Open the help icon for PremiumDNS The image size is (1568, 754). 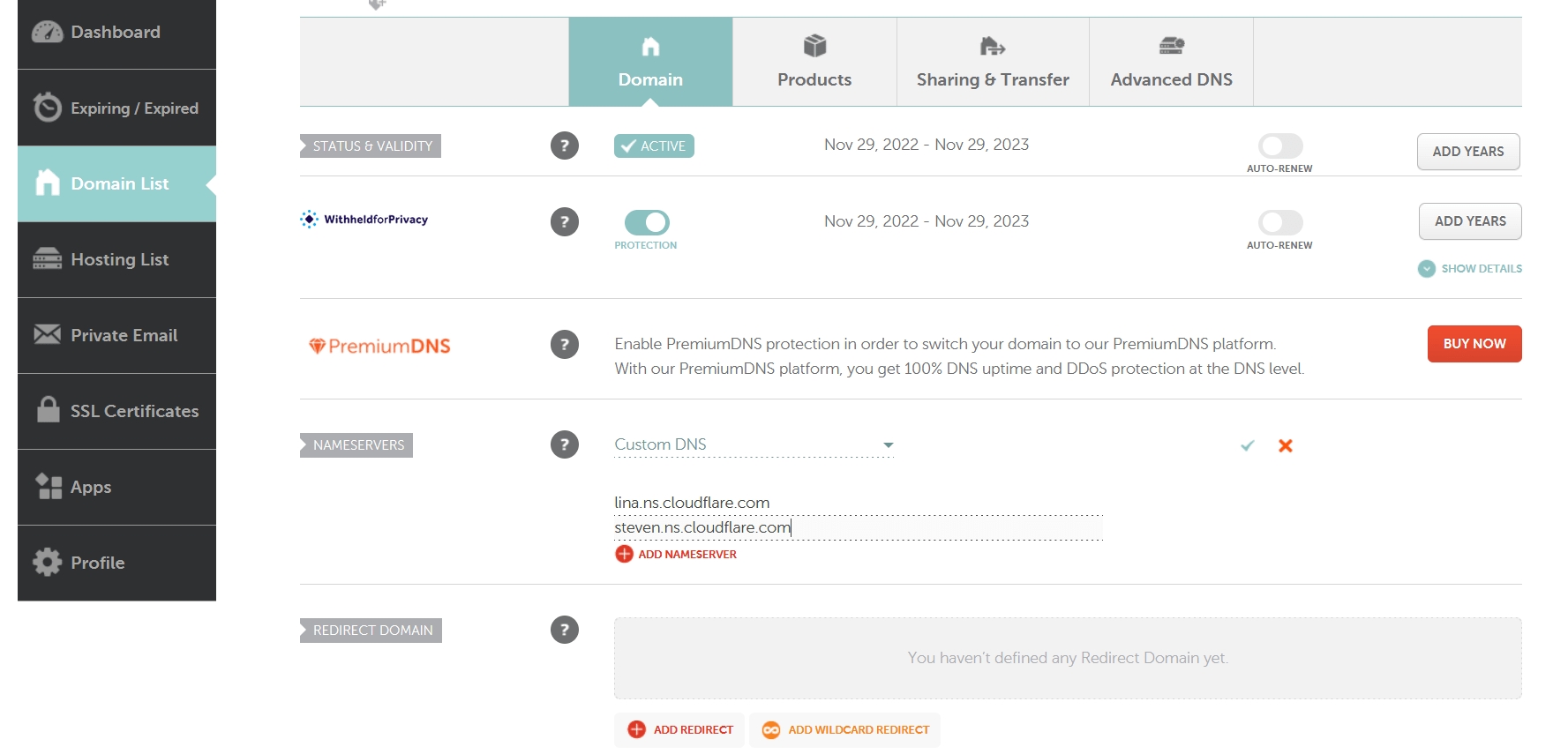[x=564, y=344]
